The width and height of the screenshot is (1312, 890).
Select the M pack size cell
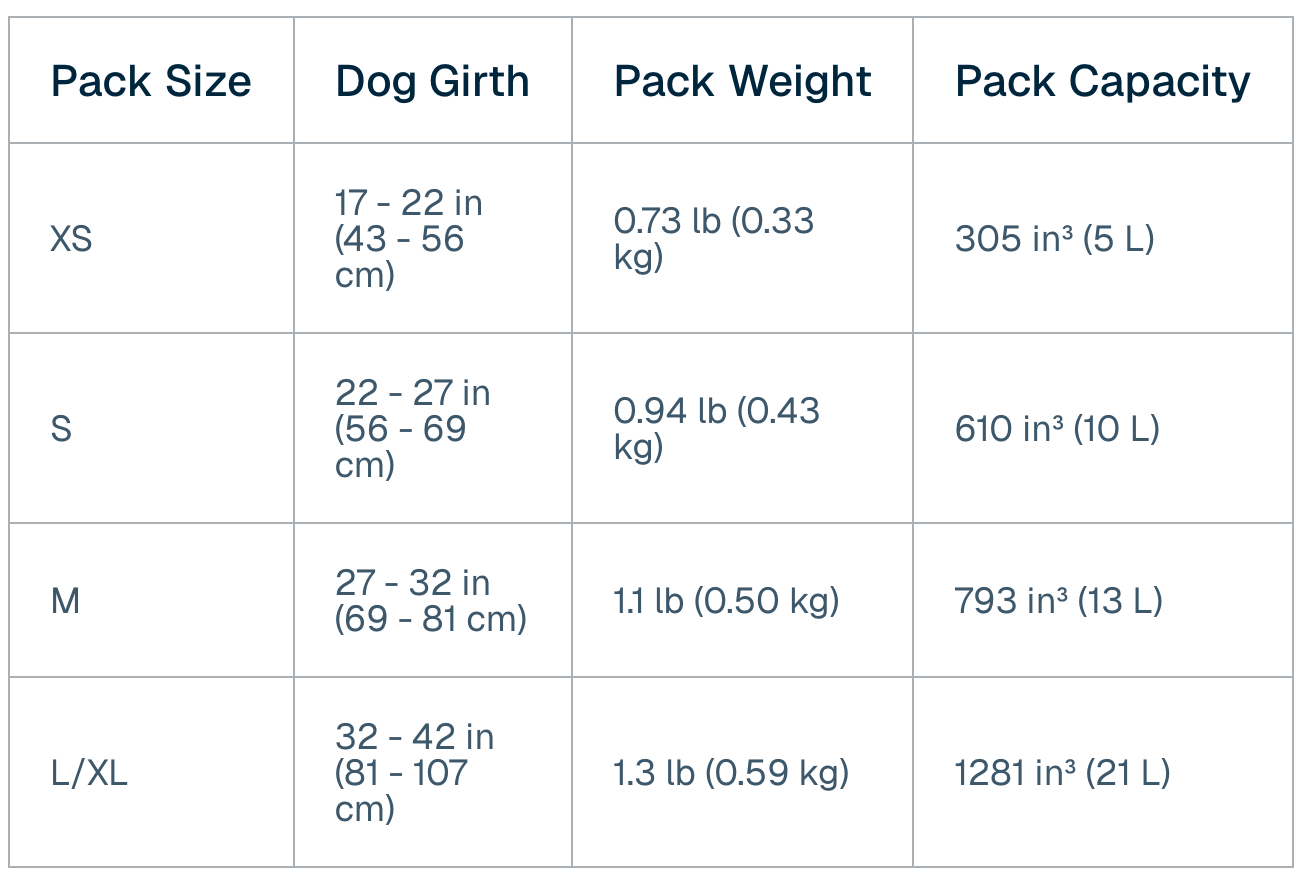click(x=65, y=601)
